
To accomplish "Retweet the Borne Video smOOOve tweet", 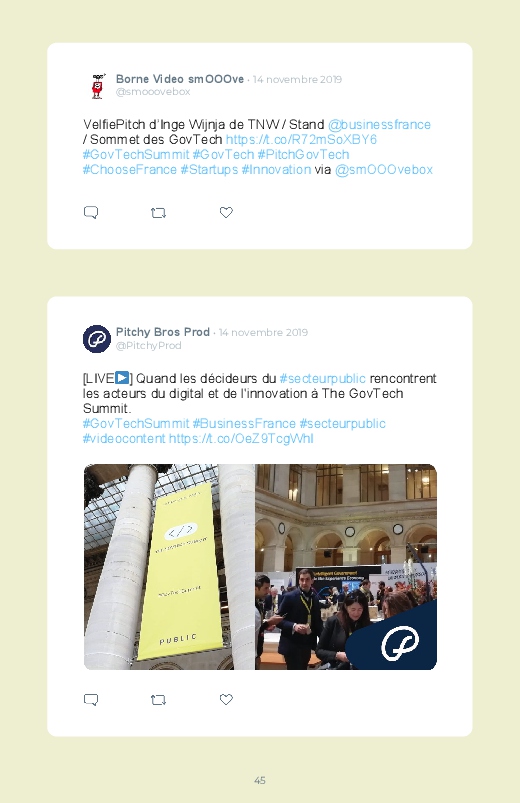I will [158, 213].
